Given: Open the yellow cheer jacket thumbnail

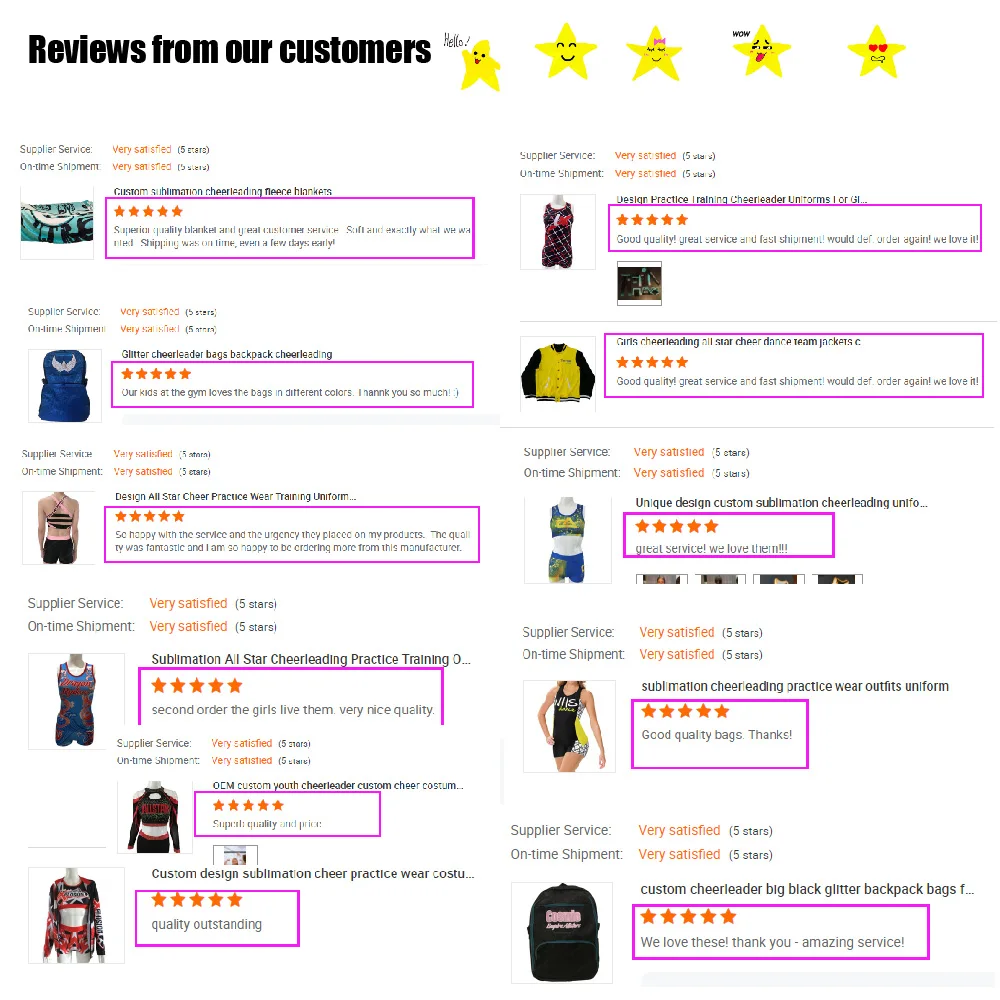Looking at the screenshot, I should coord(558,374).
